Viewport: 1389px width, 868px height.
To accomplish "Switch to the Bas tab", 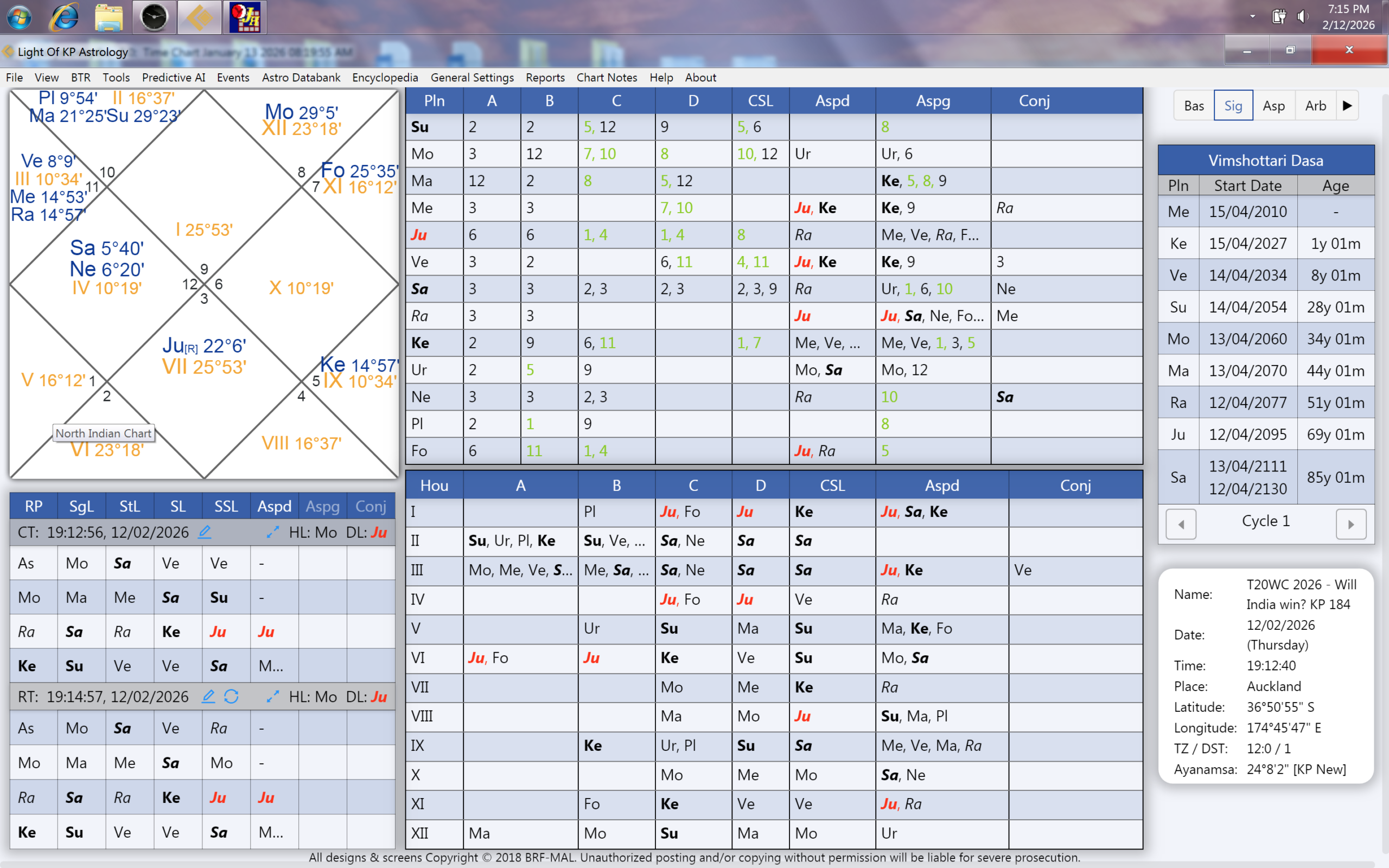I will pyautogui.click(x=1194, y=106).
